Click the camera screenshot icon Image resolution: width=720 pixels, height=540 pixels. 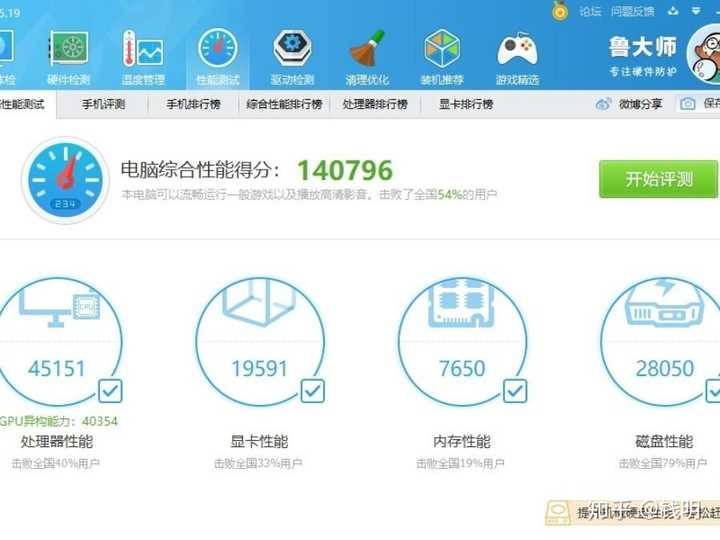click(687, 104)
